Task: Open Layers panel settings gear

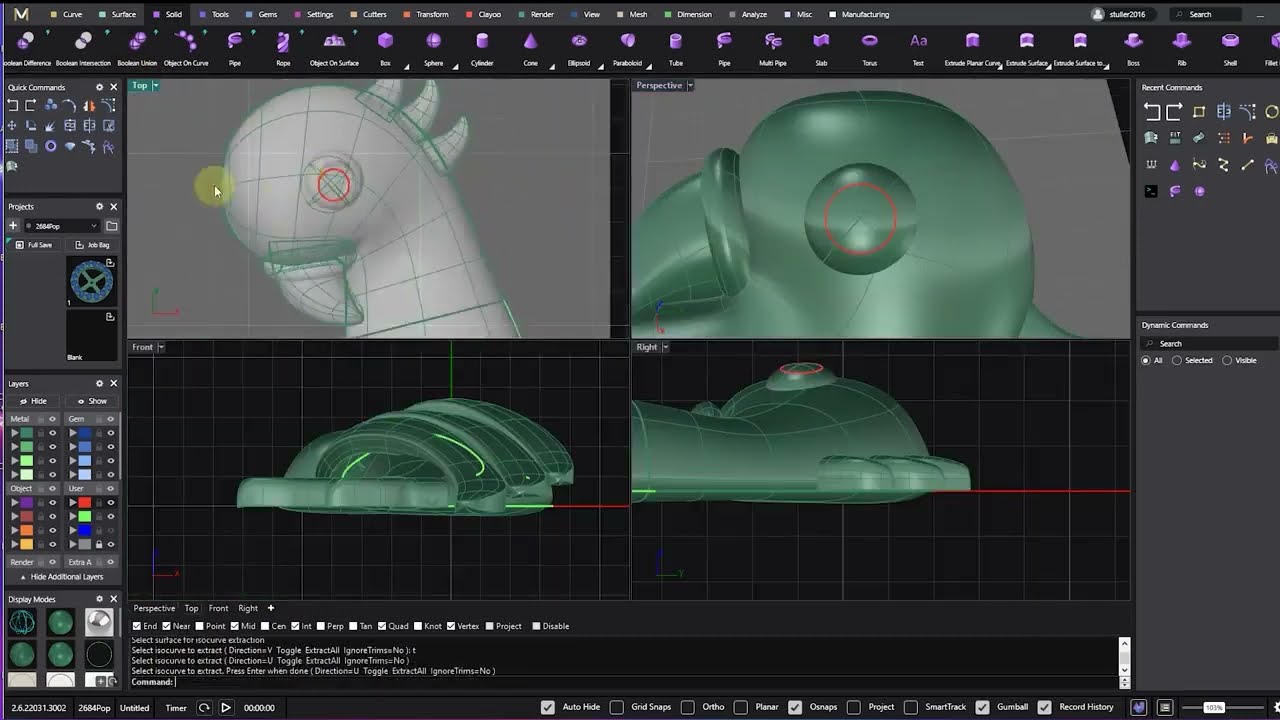Action: [99, 383]
